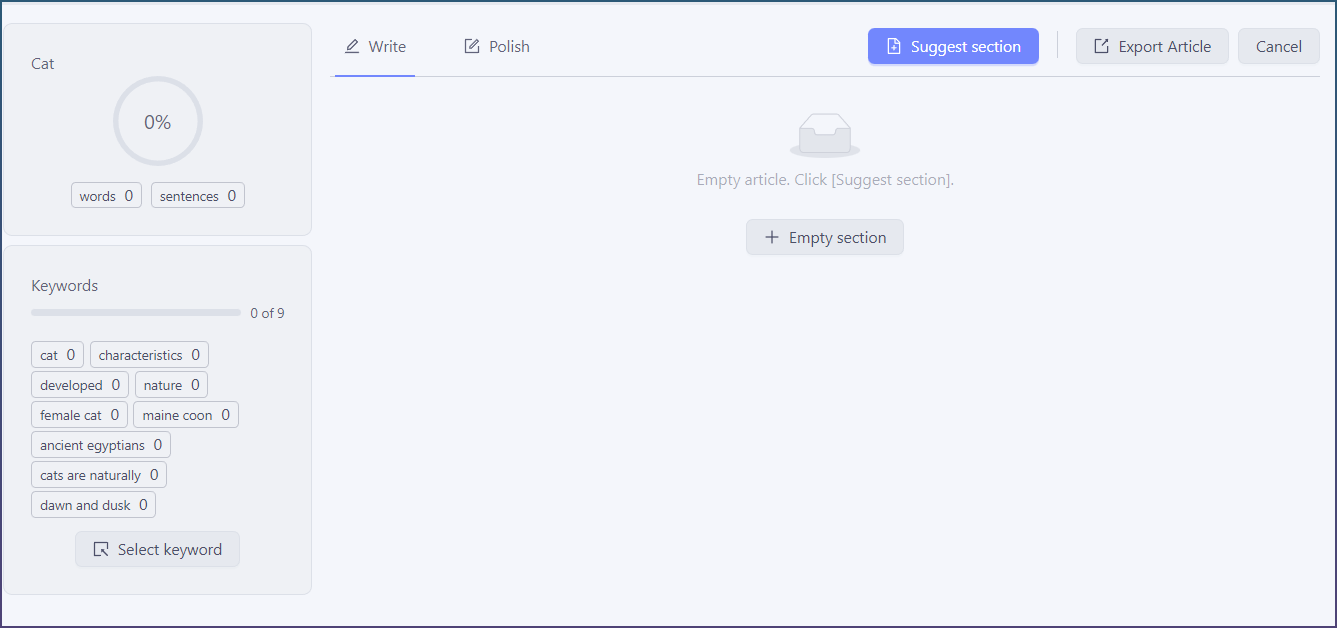The width and height of the screenshot is (1337, 628).
Task: Click the 'female cat' keyword tag
Action: pyautogui.click(x=79, y=415)
